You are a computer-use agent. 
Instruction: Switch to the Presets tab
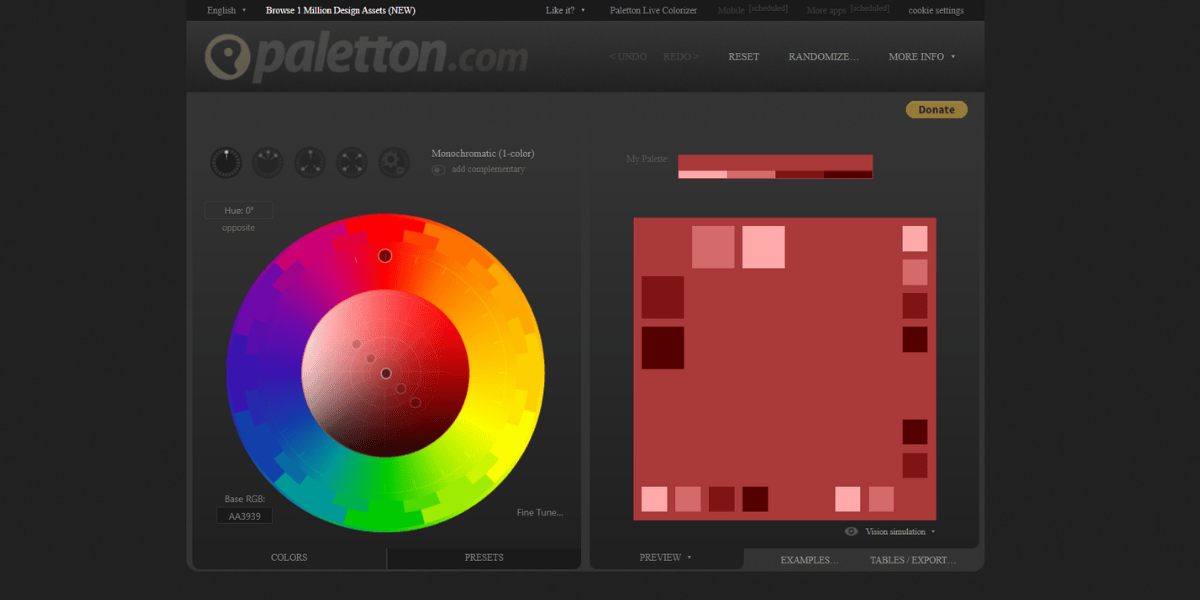(x=484, y=558)
